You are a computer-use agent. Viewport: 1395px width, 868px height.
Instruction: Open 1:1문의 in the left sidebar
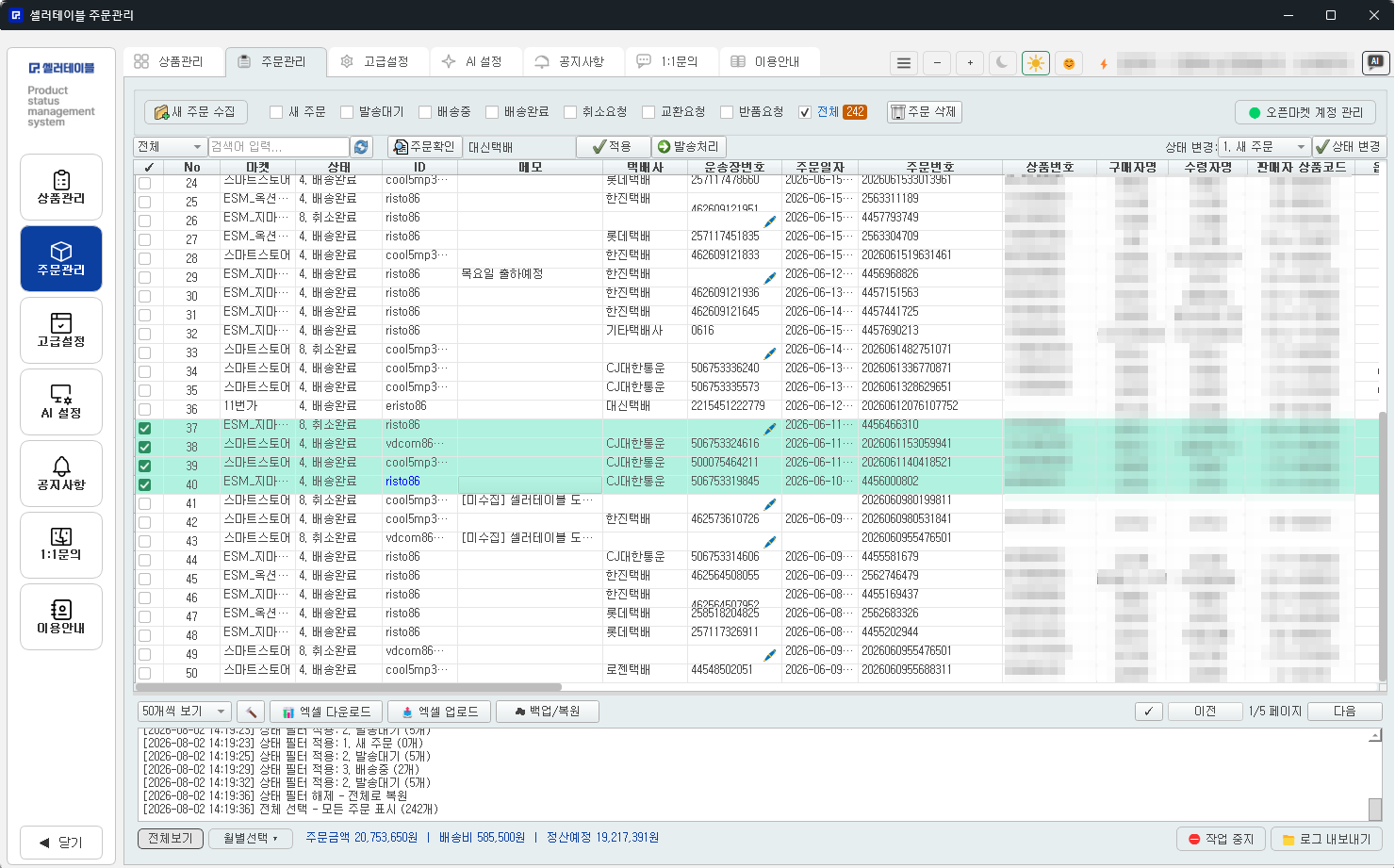pyautogui.click(x=61, y=546)
